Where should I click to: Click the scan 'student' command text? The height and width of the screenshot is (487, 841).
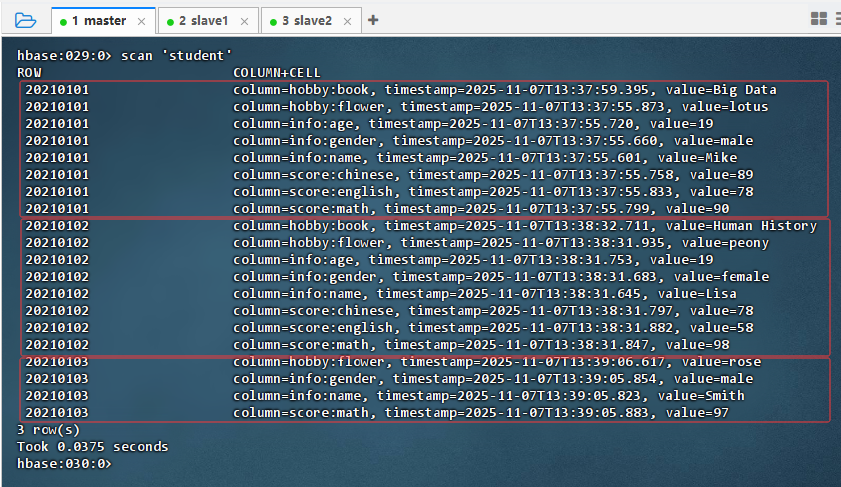pyautogui.click(x=176, y=55)
